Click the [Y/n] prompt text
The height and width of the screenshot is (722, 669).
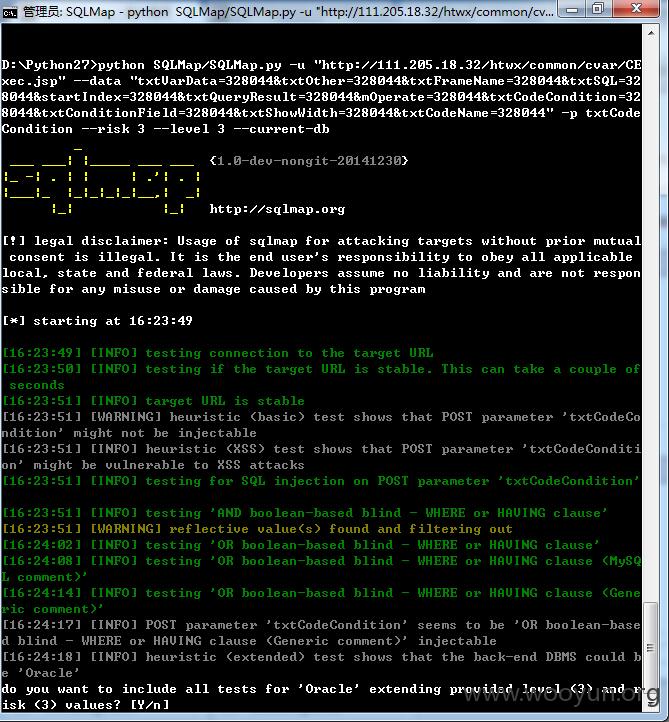pos(150,705)
